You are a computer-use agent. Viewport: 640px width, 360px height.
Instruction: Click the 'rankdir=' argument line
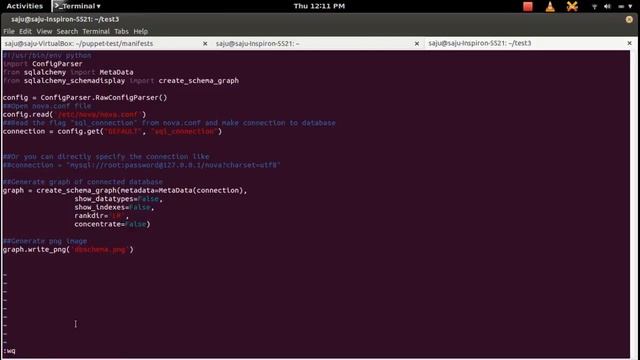(x=102, y=216)
